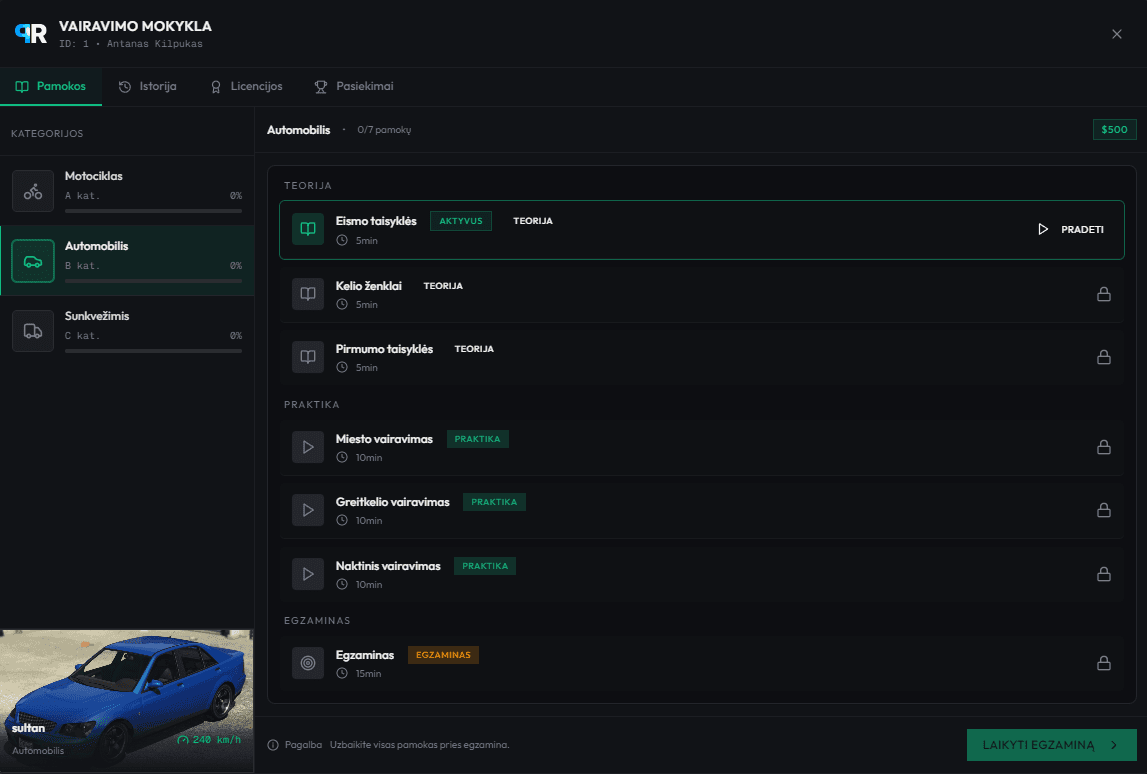The height and width of the screenshot is (774, 1147).
Task: Click the lock icon on Naktinis vairavimas
Action: coord(1104,574)
